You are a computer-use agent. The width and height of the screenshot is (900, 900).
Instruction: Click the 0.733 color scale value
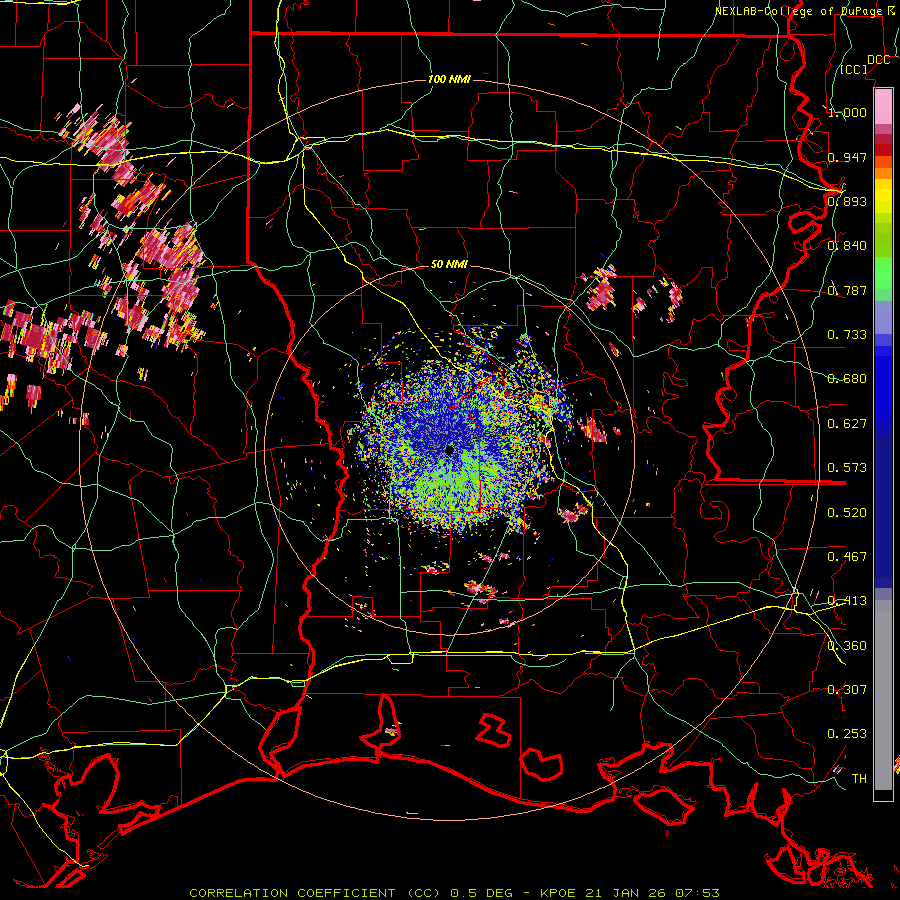click(x=847, y=334)
